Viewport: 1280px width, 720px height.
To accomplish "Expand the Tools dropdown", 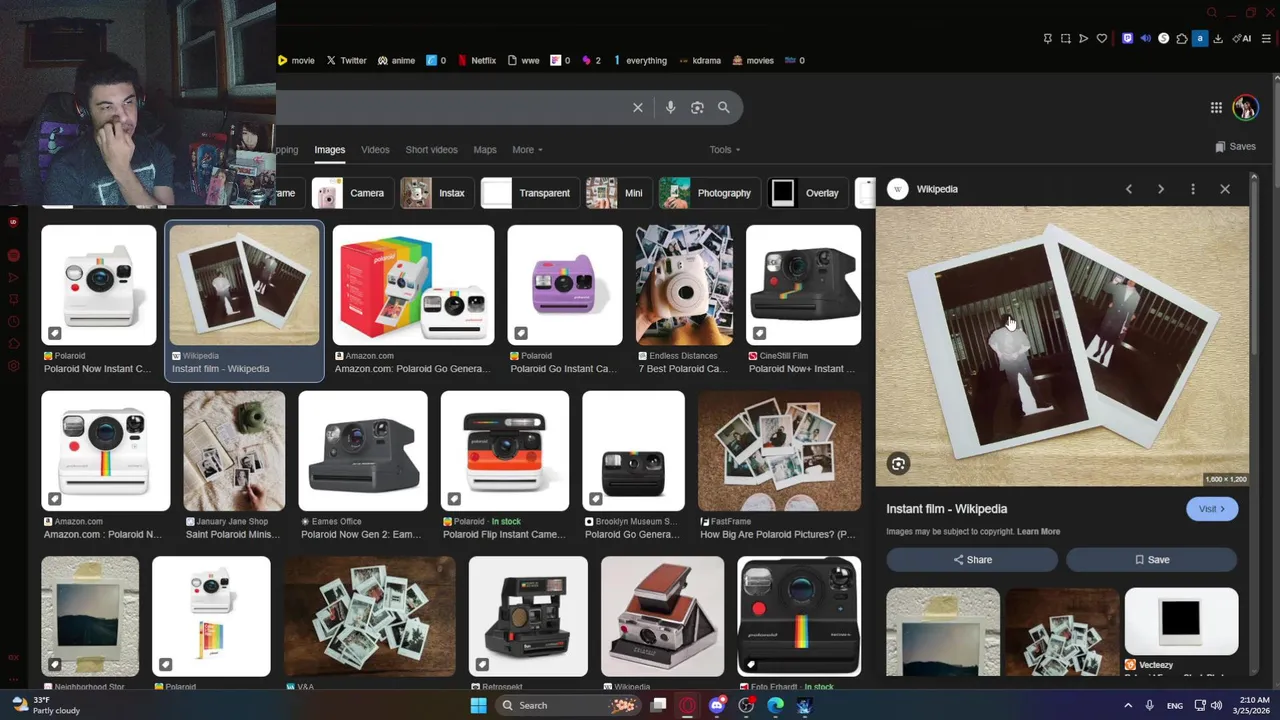I will 725,150.
